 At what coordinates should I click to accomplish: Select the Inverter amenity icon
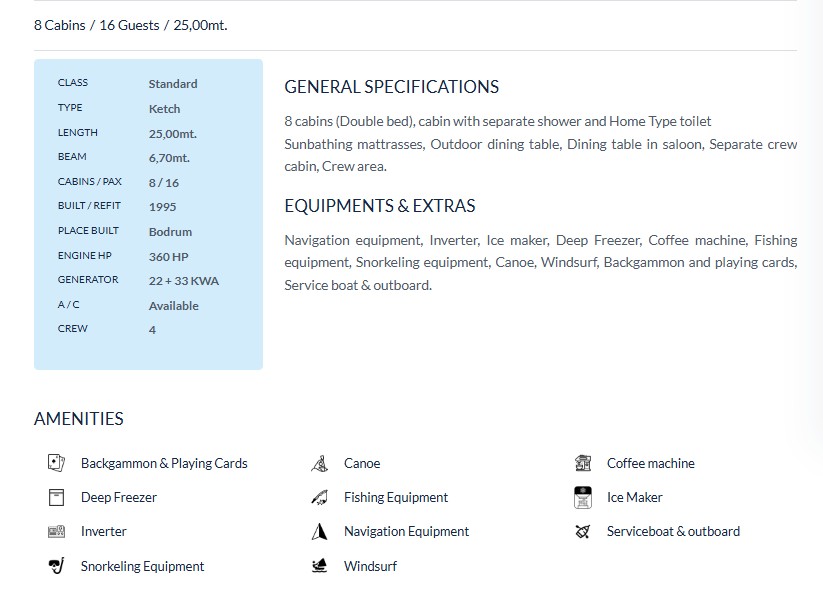tap(56, 531)
